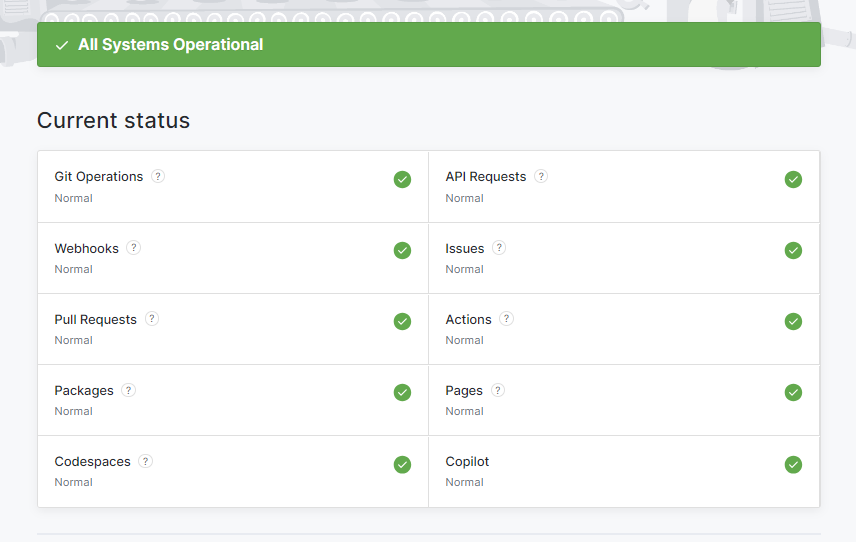Select the Packages label
This screenshot has width=856, height=542.
tap(84, 391)
